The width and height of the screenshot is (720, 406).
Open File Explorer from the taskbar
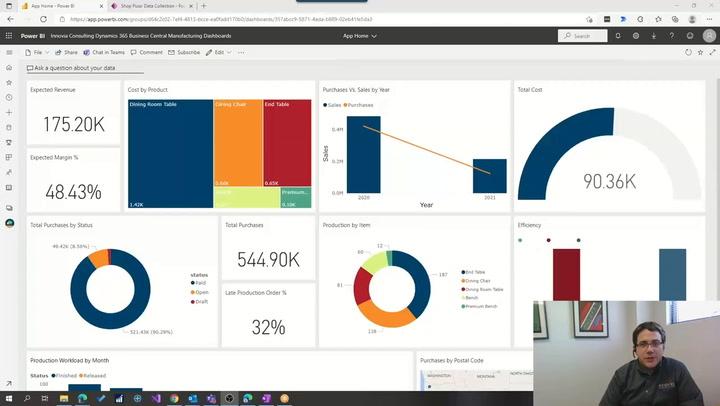[x=64, y=398]
